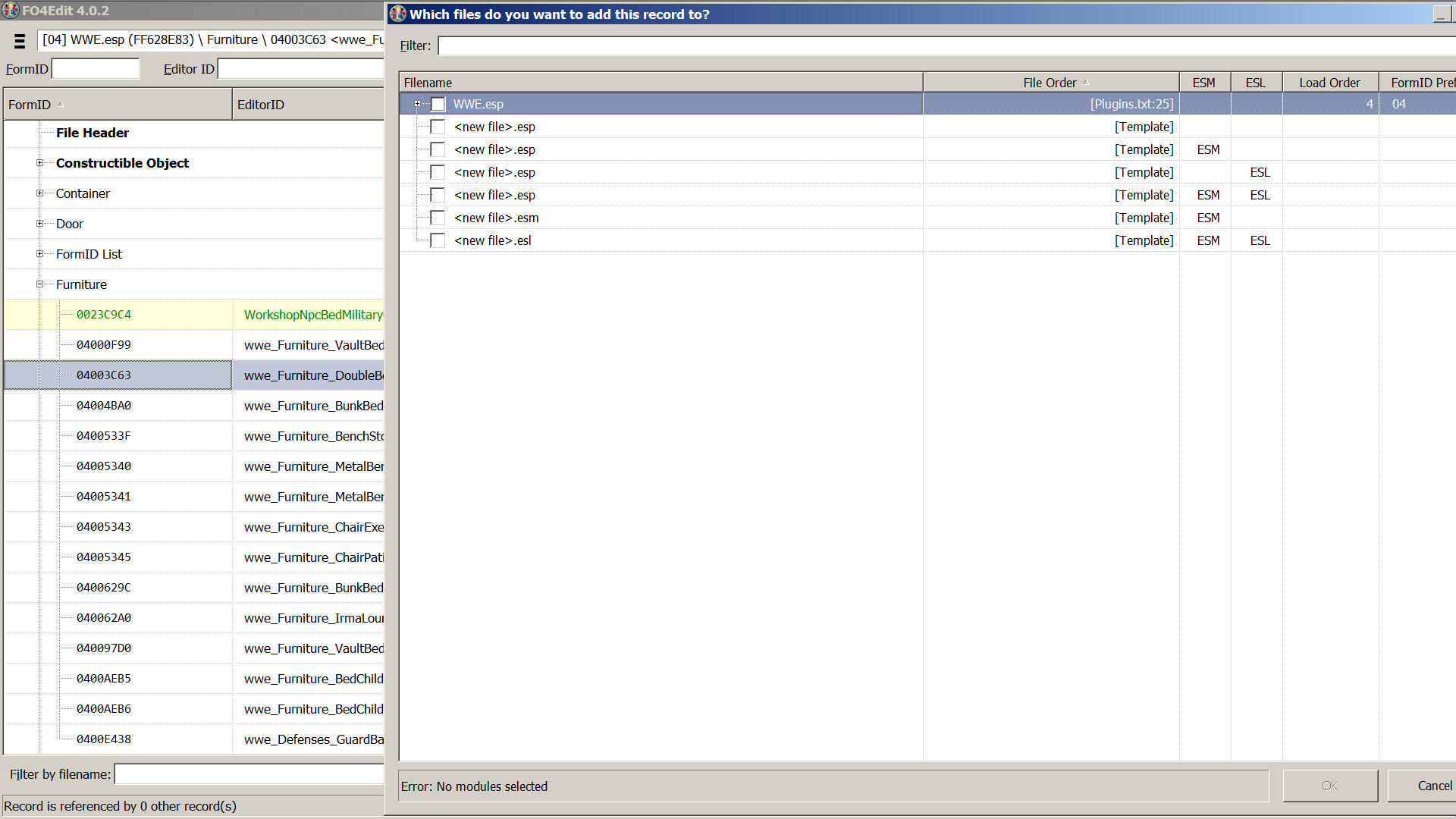Check the <new file>.esm checkbox

pos(438,218)
